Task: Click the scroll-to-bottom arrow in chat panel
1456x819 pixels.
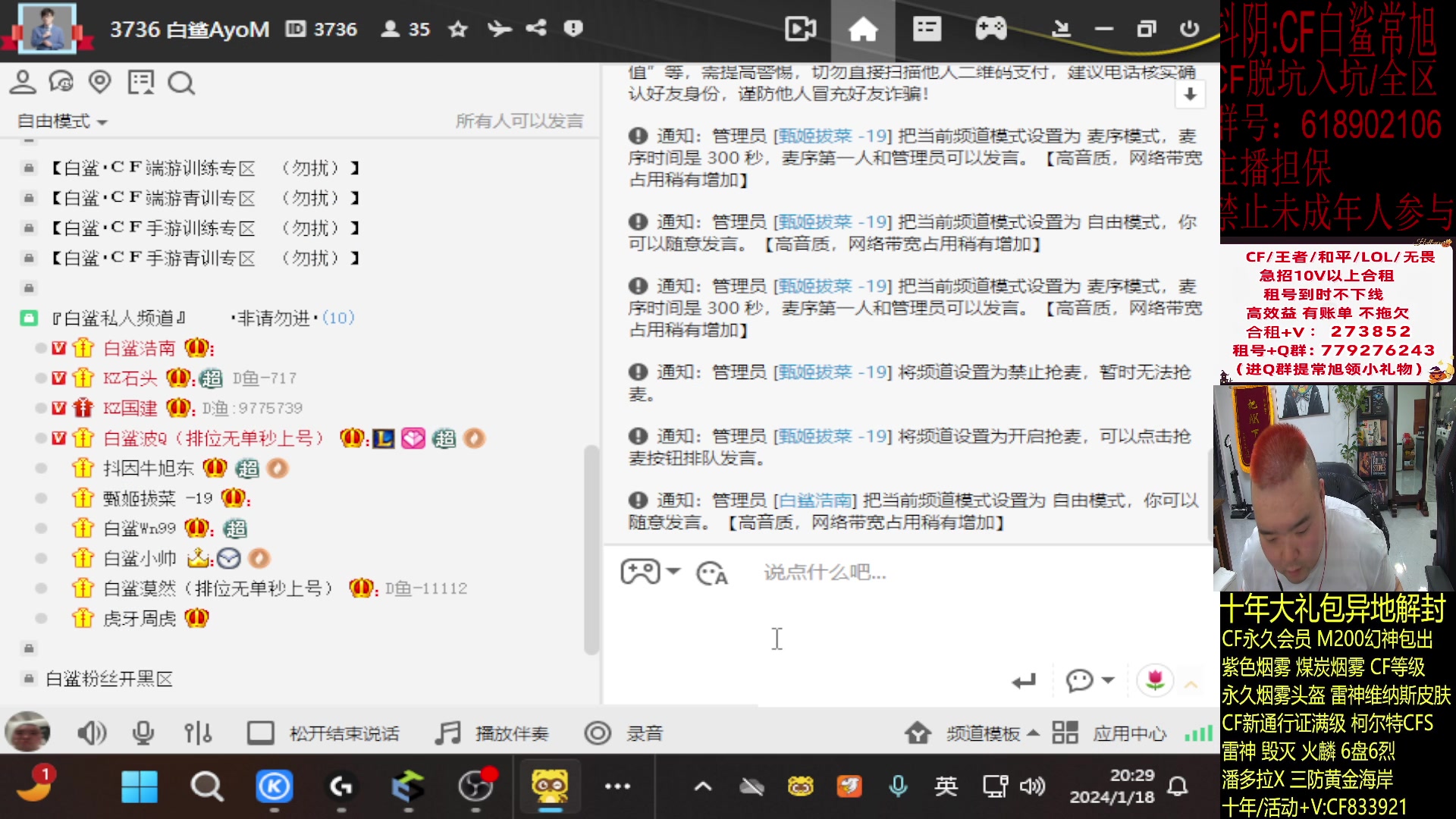Action: tap(1191, 94)
